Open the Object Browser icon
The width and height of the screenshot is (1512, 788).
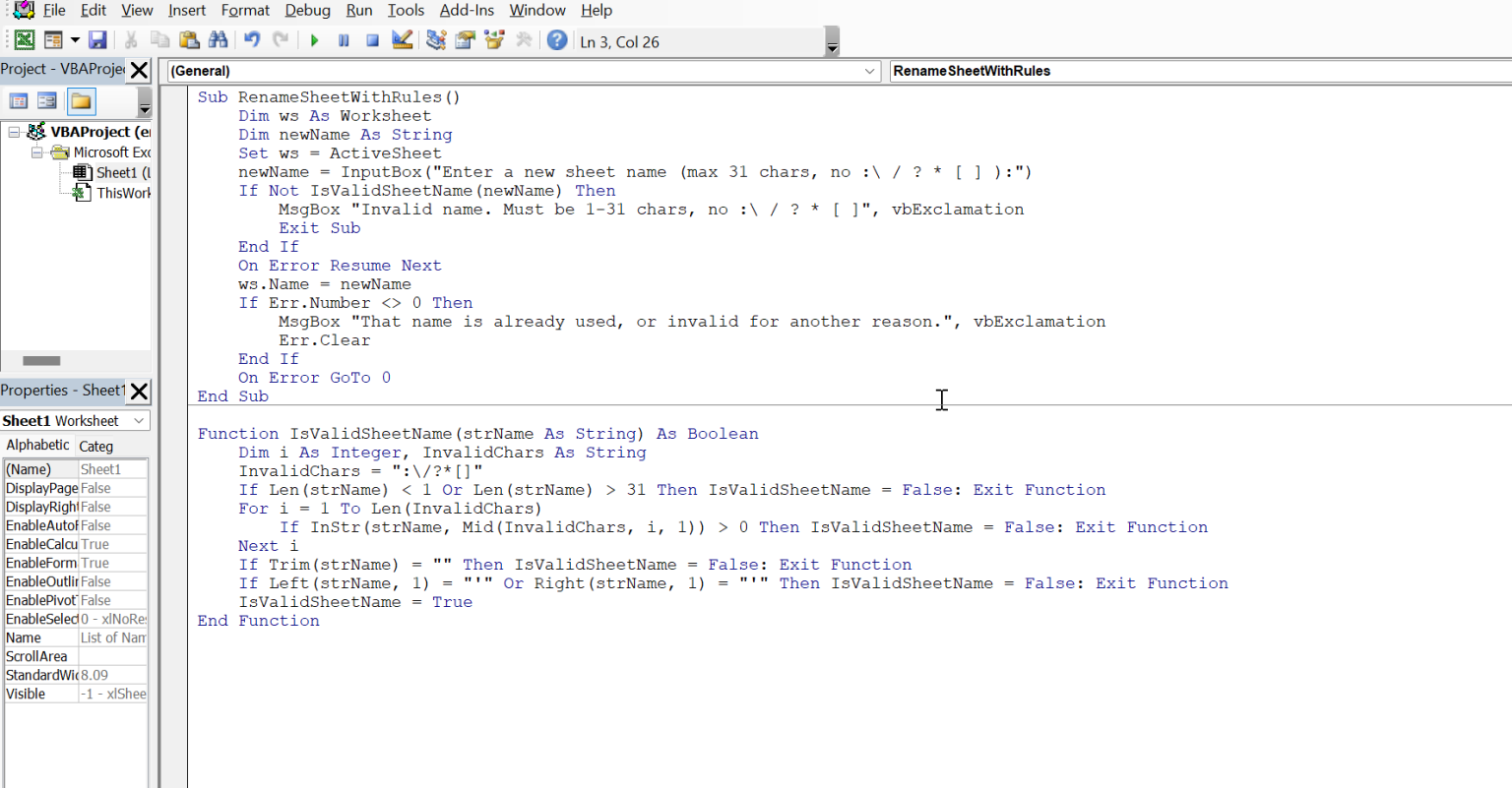click(494, 40)
